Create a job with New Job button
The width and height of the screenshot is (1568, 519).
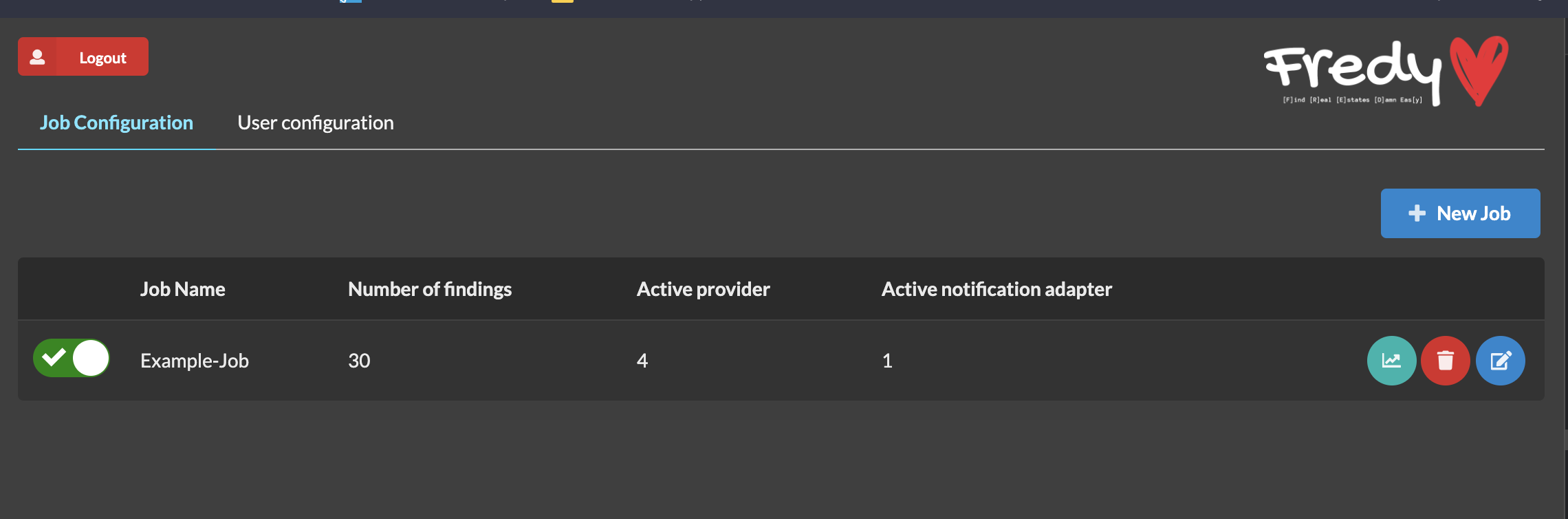pyautogui.click(x=1461, y=213)
